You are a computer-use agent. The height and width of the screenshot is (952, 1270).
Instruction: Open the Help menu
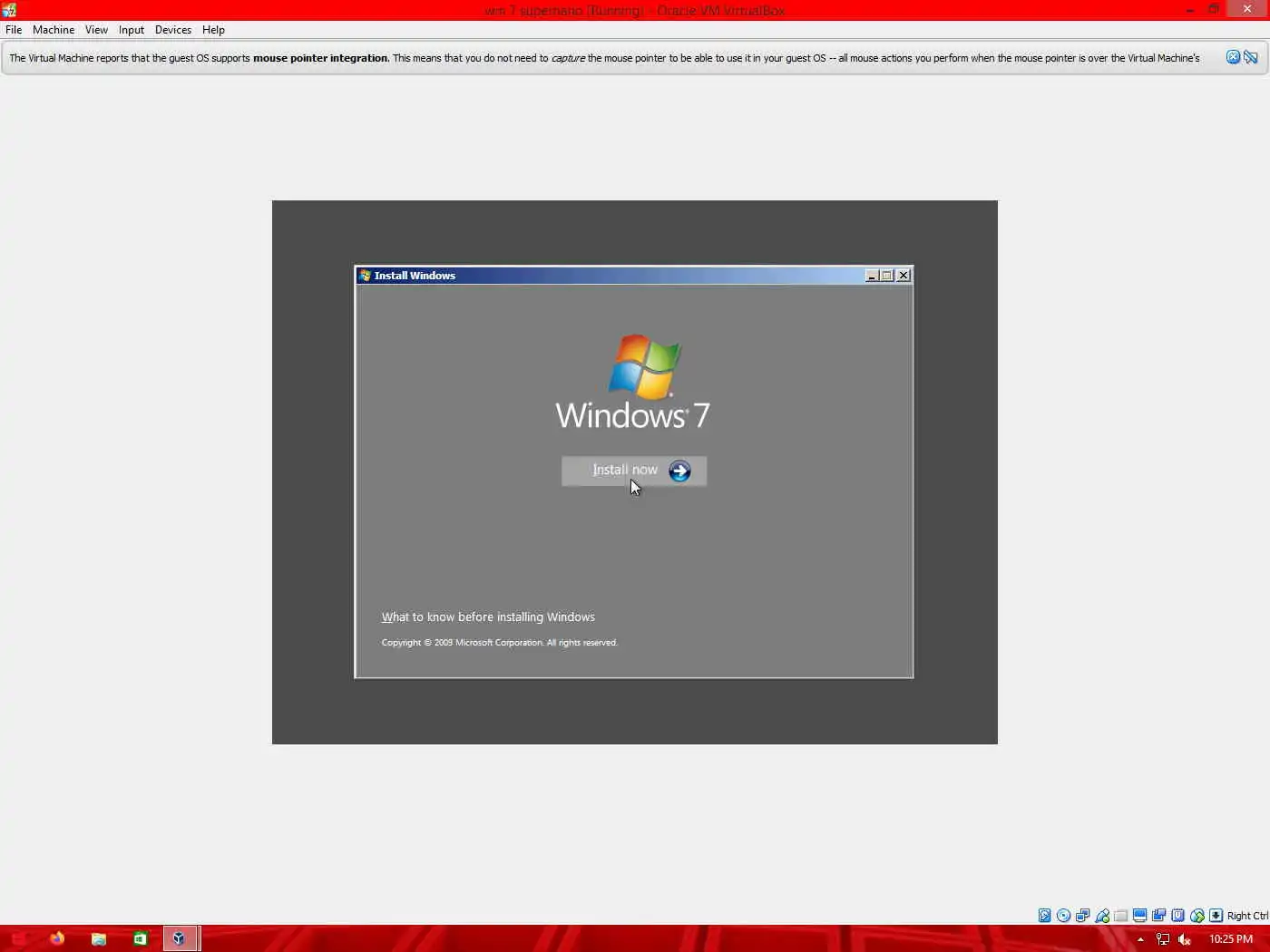point(213,30)
